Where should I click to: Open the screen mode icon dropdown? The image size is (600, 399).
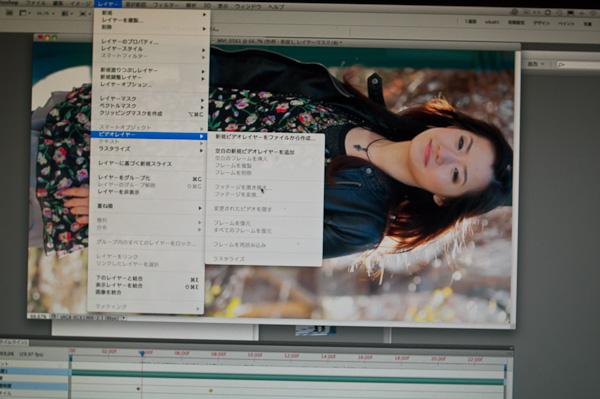(84, 14)
